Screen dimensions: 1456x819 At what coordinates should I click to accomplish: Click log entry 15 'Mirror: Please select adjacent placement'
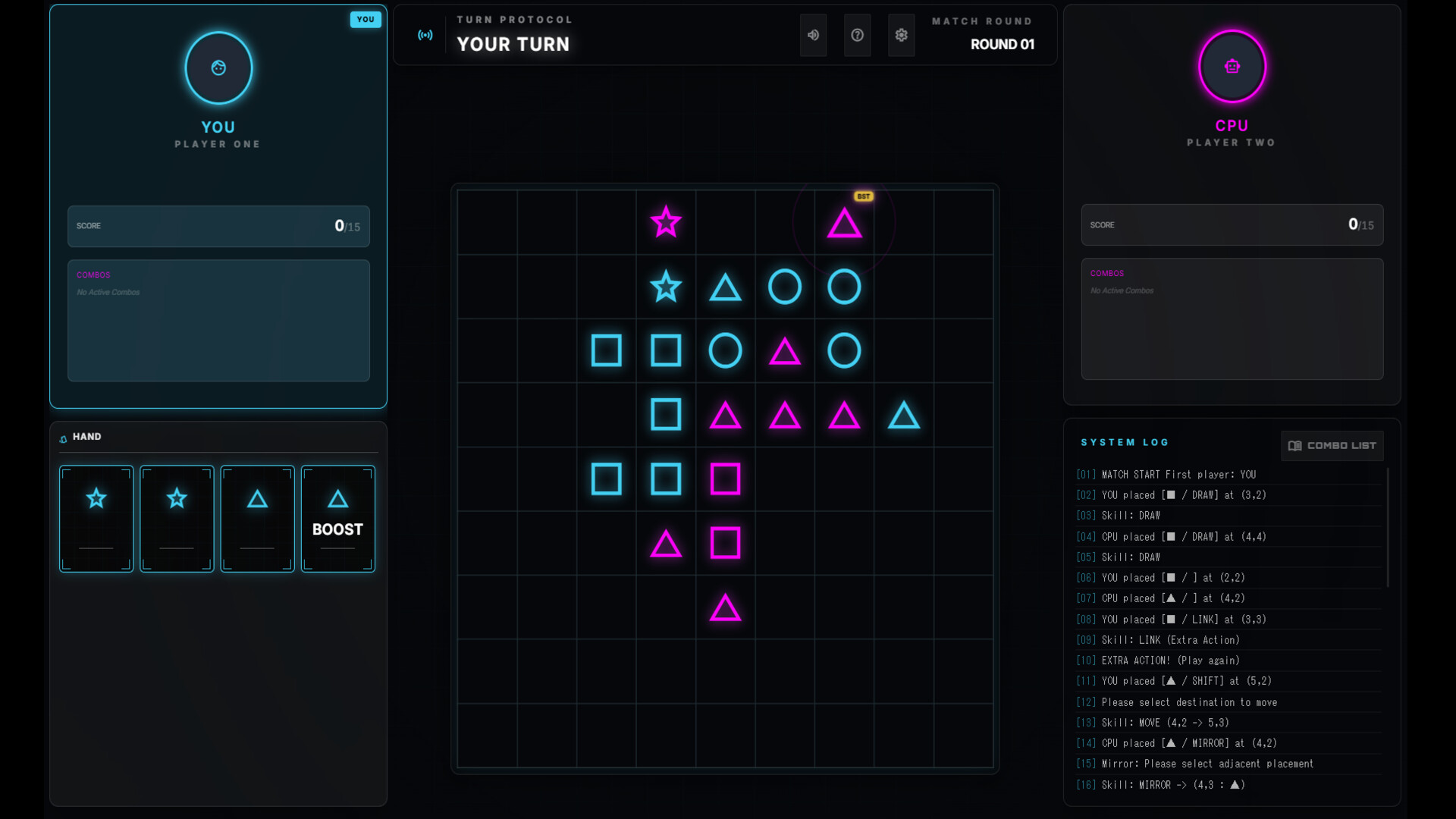coord(1207,764)
